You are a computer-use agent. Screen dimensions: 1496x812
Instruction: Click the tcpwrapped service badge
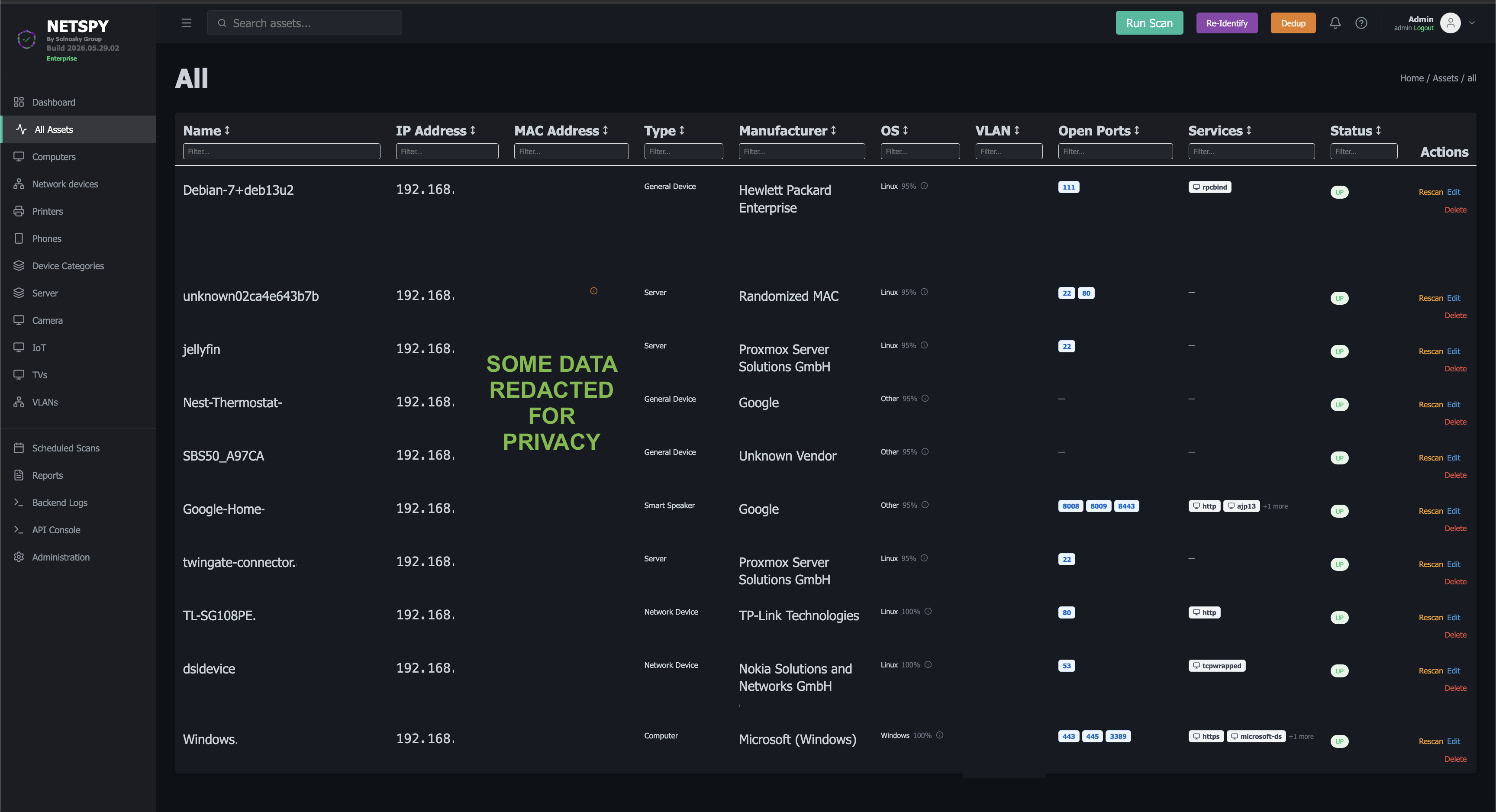coord(1217,666)
